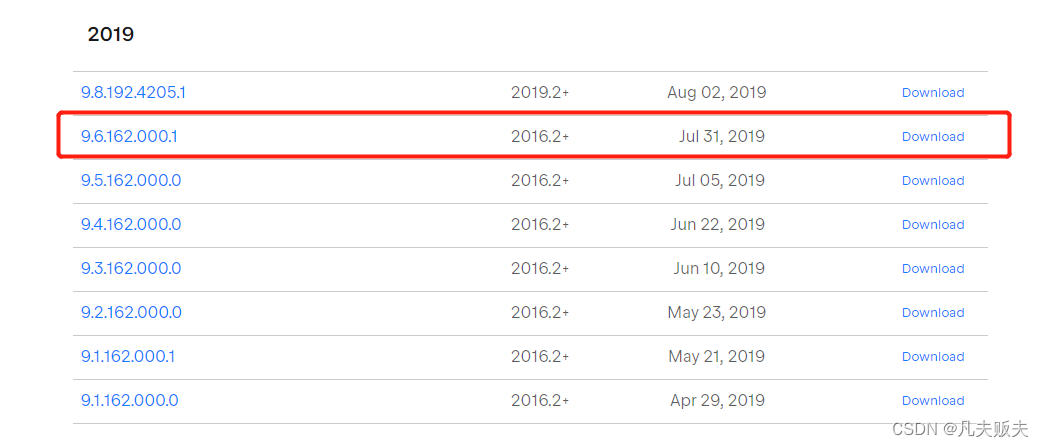Viewport: 1044px width, 447px height.
Task: Open version 9.5.162.000.0 link
Action: tap(131, 181)
